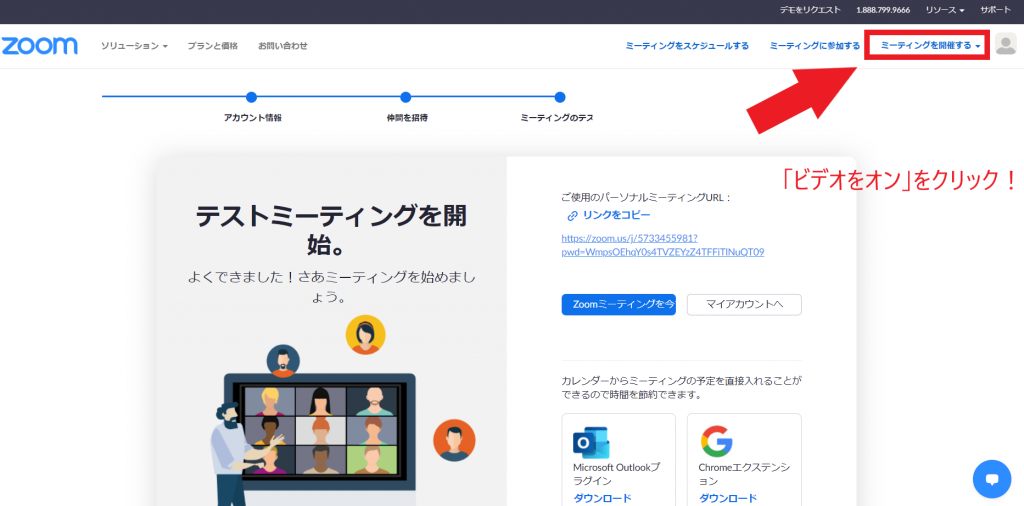Open the ミーティングを開催する dropdown
The height and width of the screenshot is (506, 1024).
pyautogui.click(x=930, y=45)
